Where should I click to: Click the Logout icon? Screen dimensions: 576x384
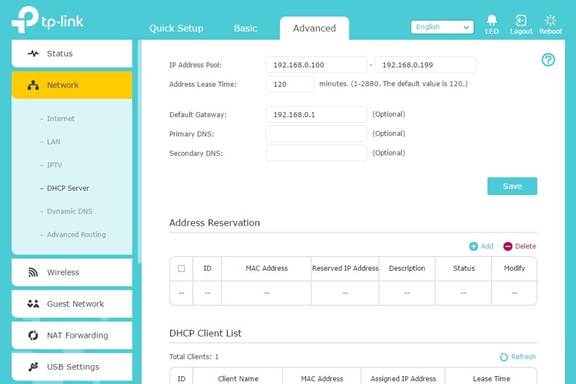(521, 20)
